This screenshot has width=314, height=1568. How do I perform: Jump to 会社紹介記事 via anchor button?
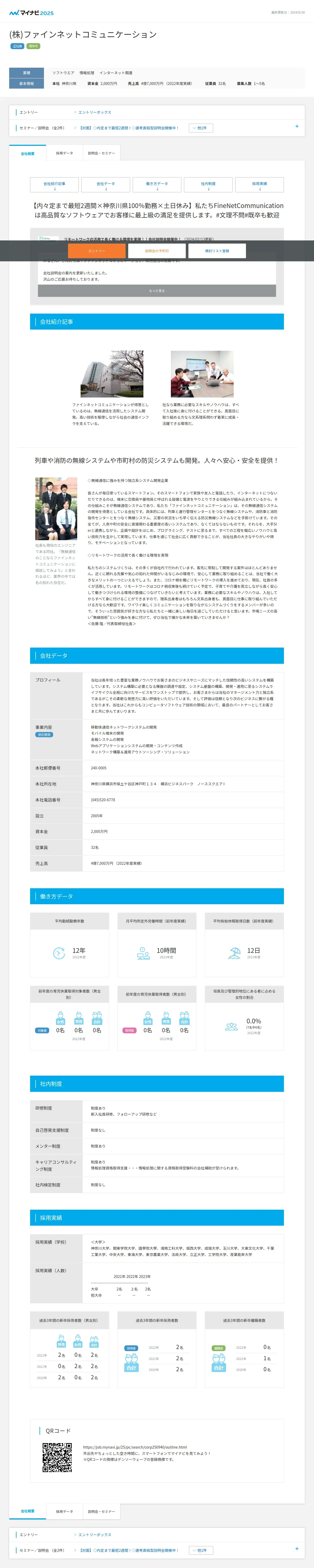pyautogui.click(x=54, y=185)
